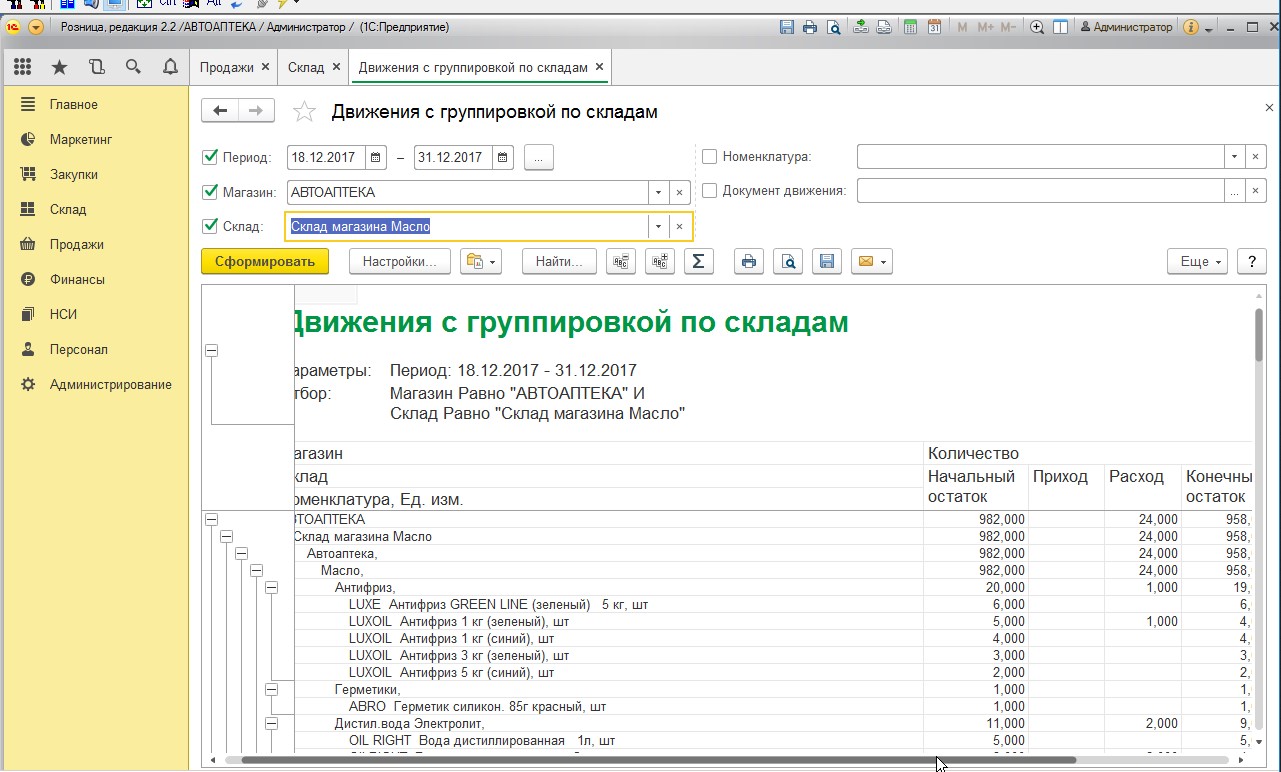Click the notifications bell icon
The width and height of the screenshot is (1281, 772).
point(169,67)
